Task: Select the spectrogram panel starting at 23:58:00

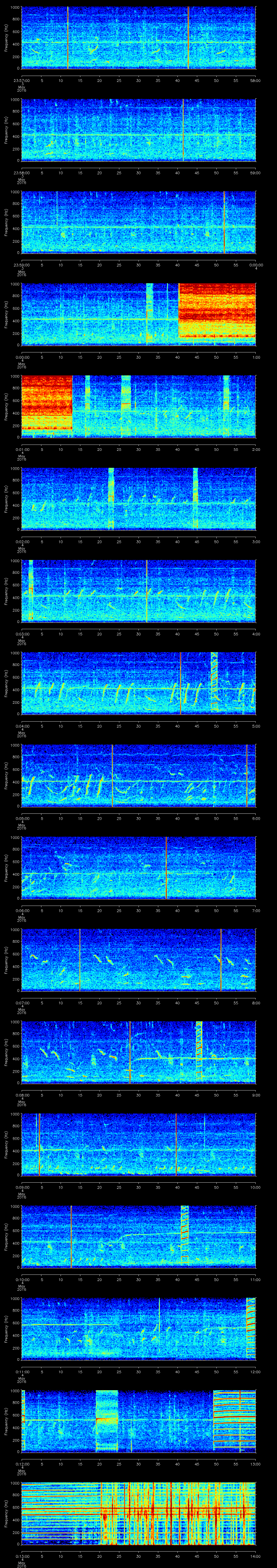Action: pyautogui.click(x=139, y=130)
